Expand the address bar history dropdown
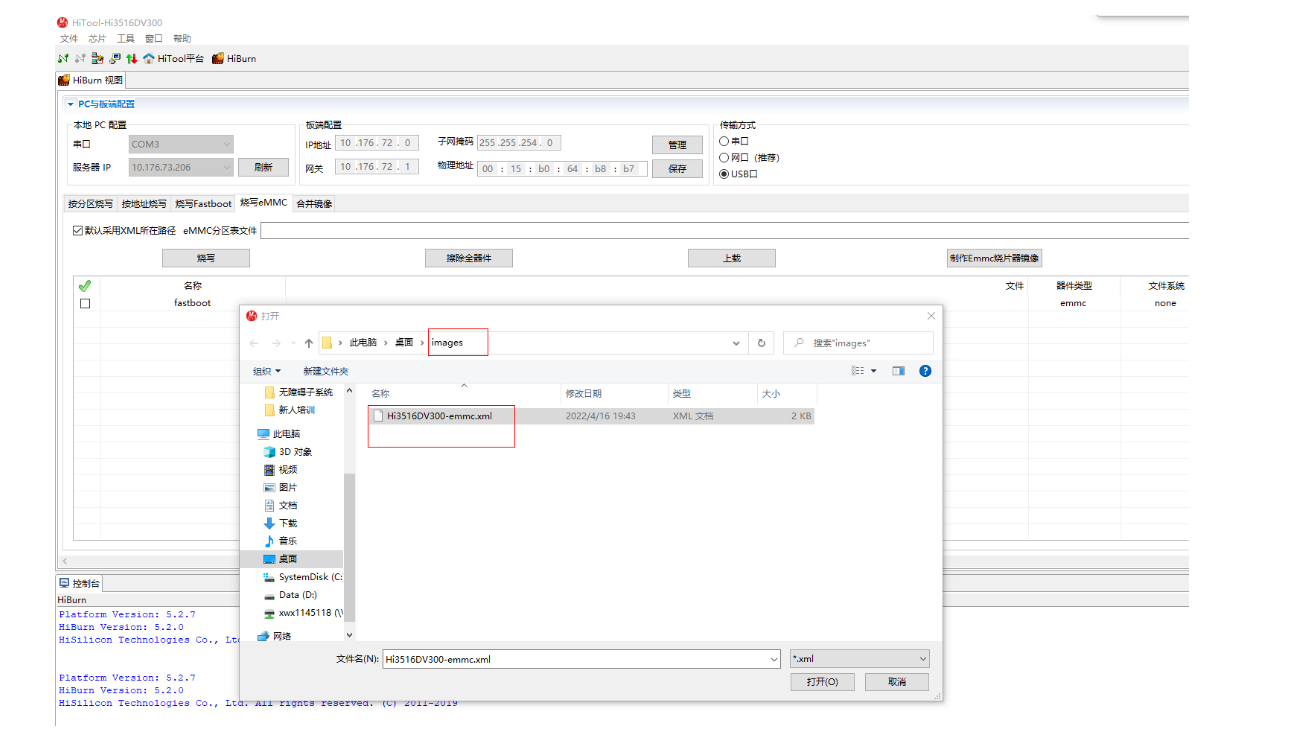Image resolution: width=1300 pixels, height=731 pixels. click(737, 343)
